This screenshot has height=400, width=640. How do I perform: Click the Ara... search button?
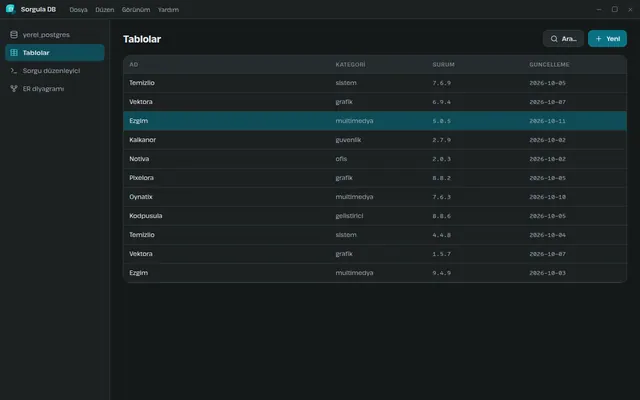point(563,39)
